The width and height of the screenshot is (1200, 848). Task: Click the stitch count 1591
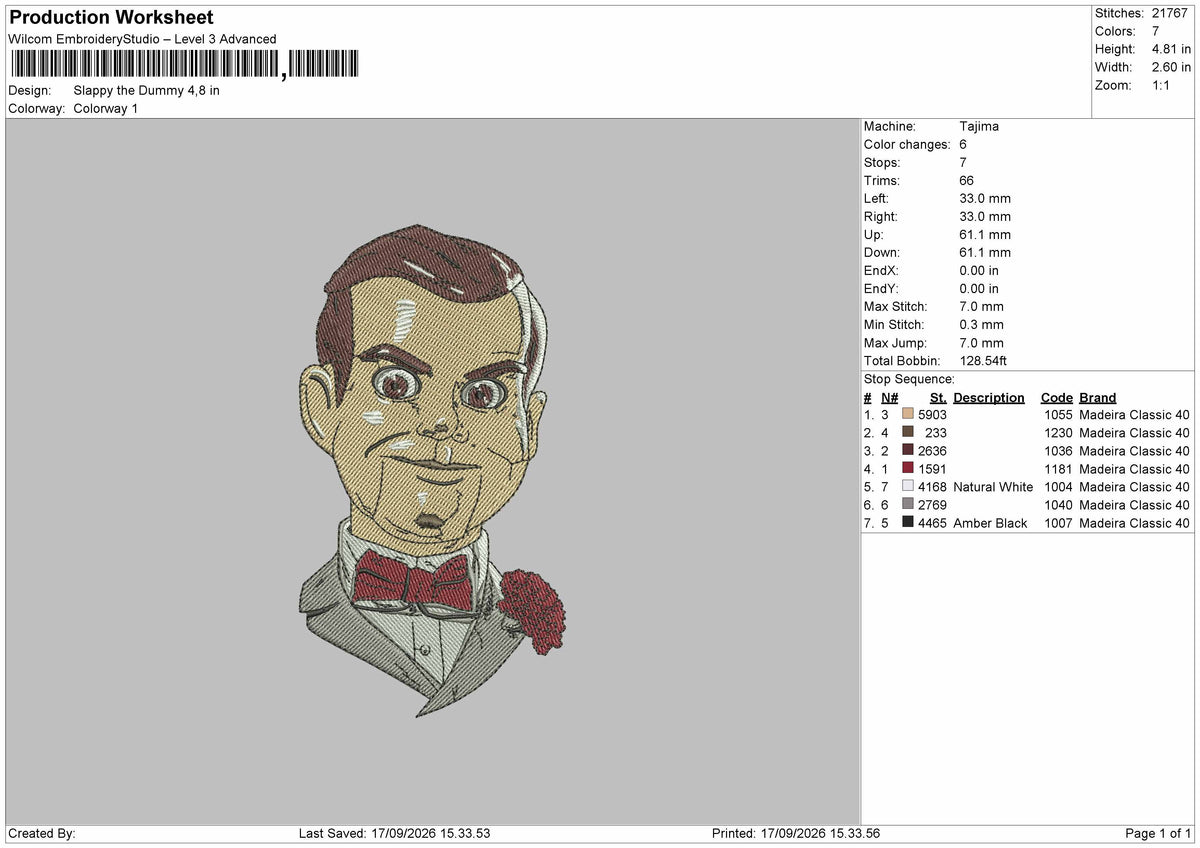(932, 468)
